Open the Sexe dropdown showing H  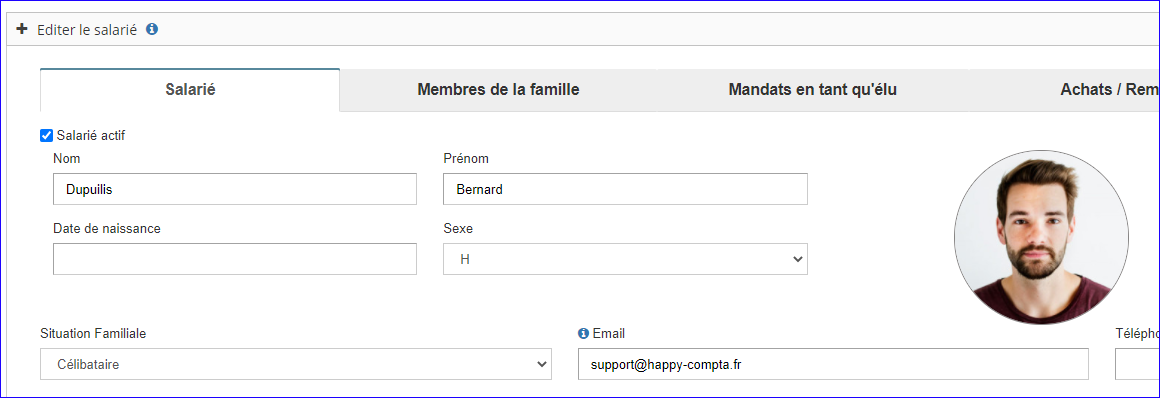tap(625, 259)
